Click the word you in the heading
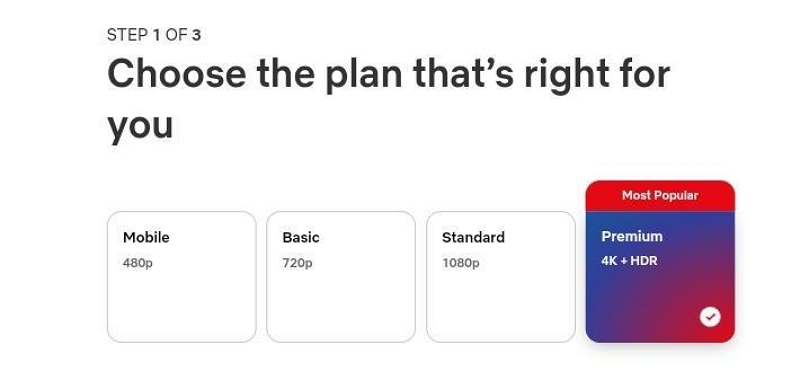Screen dimensions: 800x371 tap(140, 126)
